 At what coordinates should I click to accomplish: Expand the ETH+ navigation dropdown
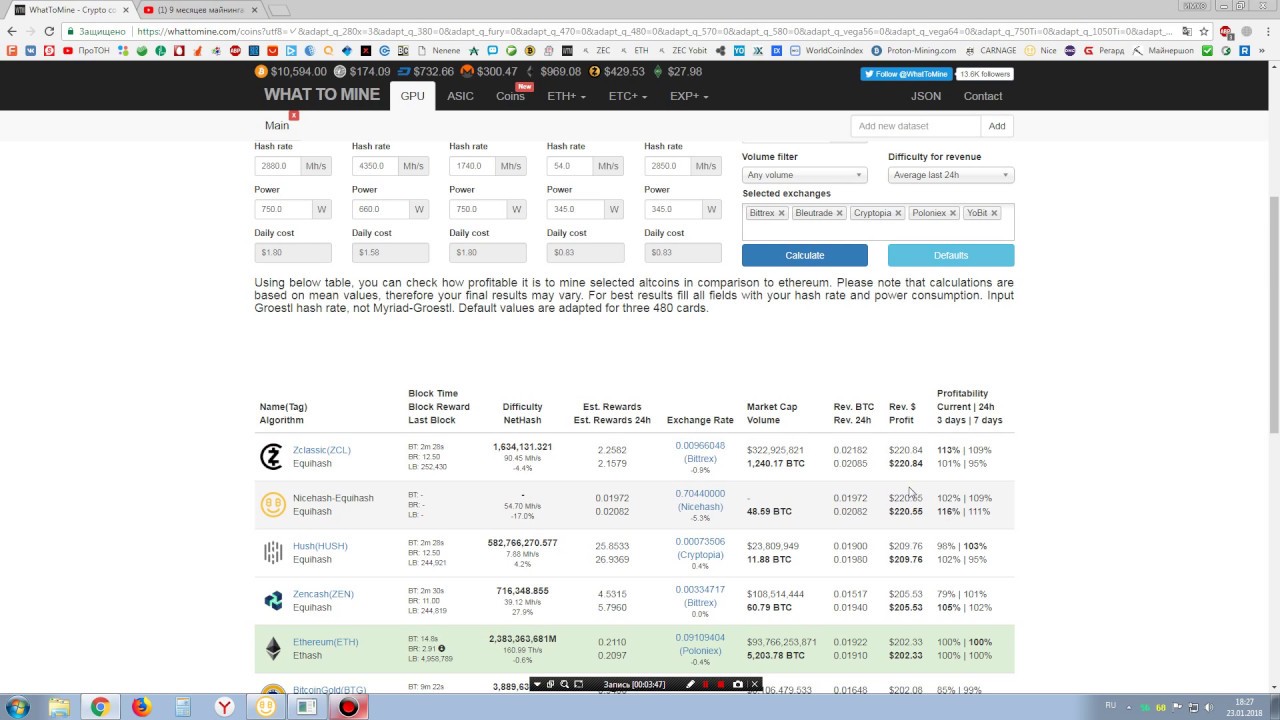(x=566, y=96)
